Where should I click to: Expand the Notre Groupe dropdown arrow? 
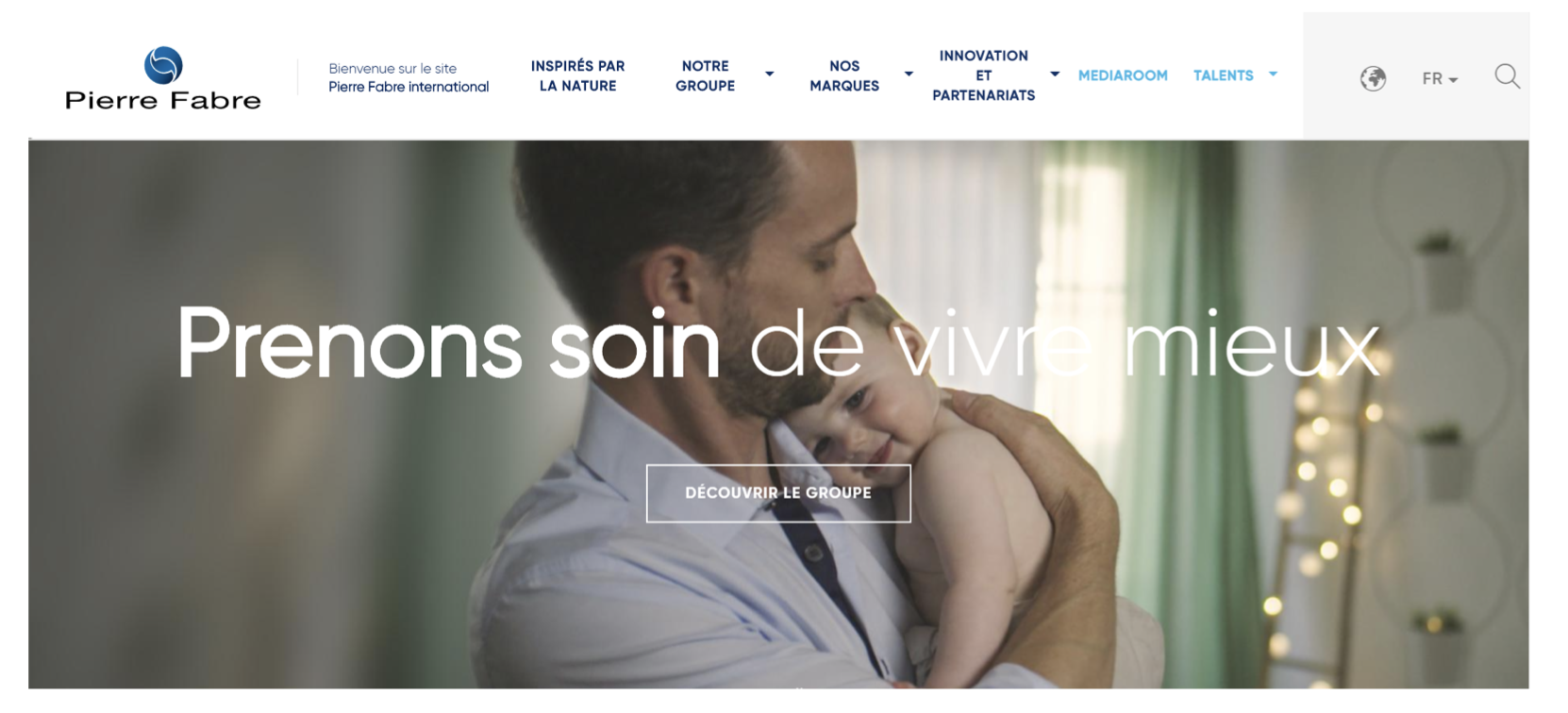[769, 75]
